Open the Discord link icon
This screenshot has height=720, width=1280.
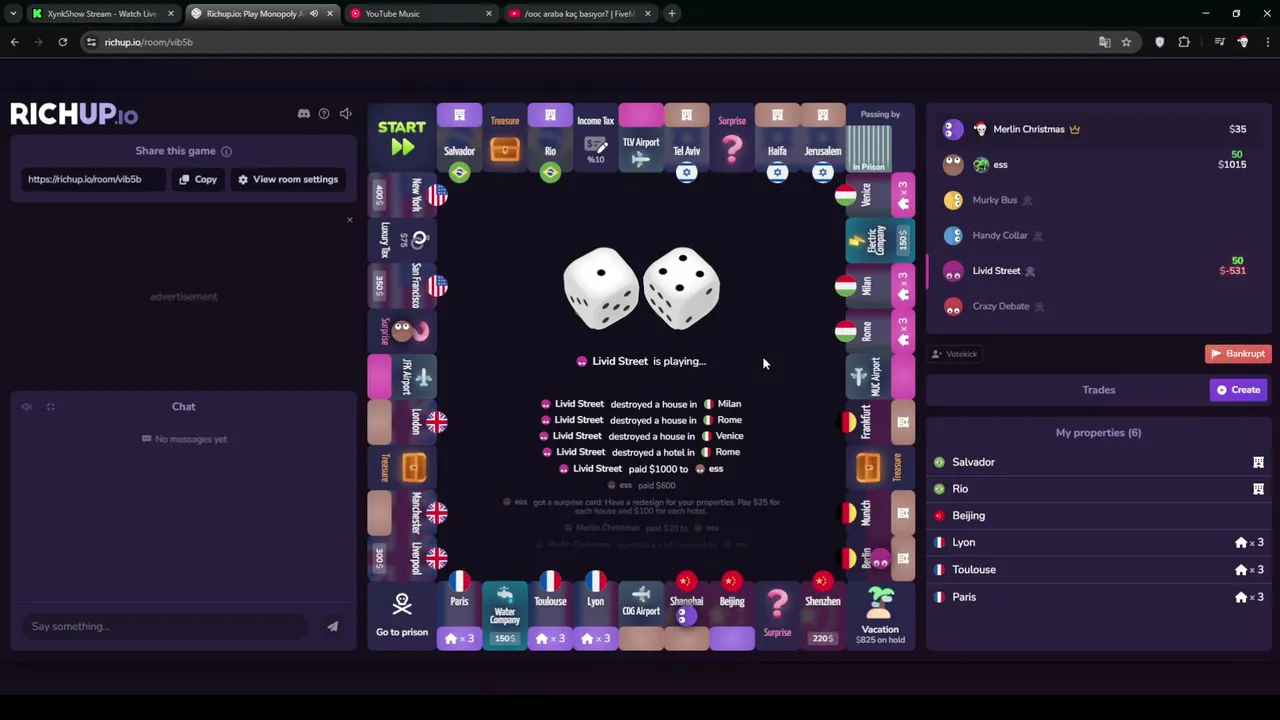304,114
